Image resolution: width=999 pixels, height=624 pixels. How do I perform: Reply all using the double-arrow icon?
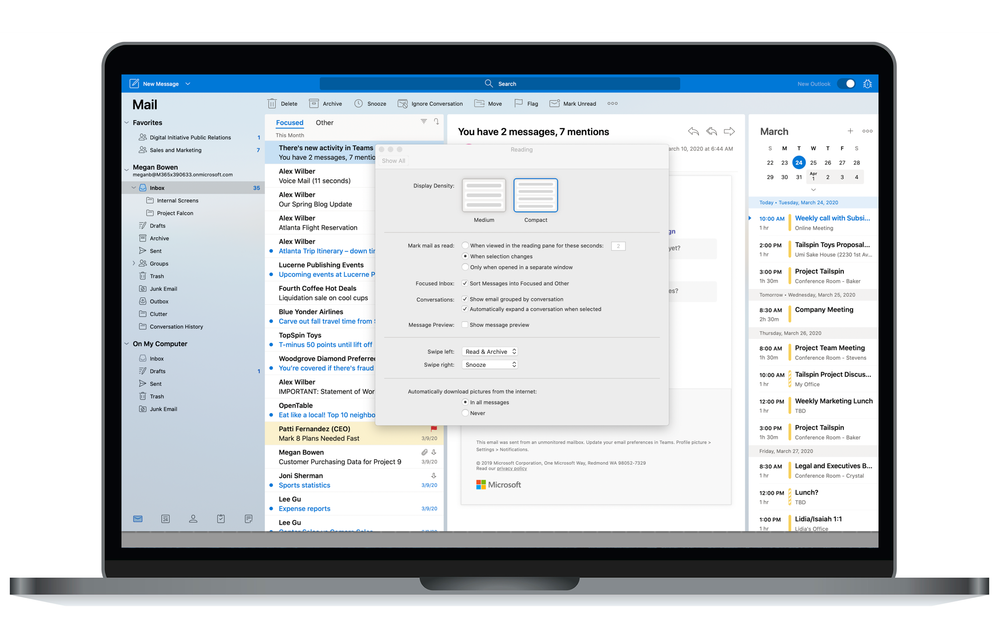711,131
